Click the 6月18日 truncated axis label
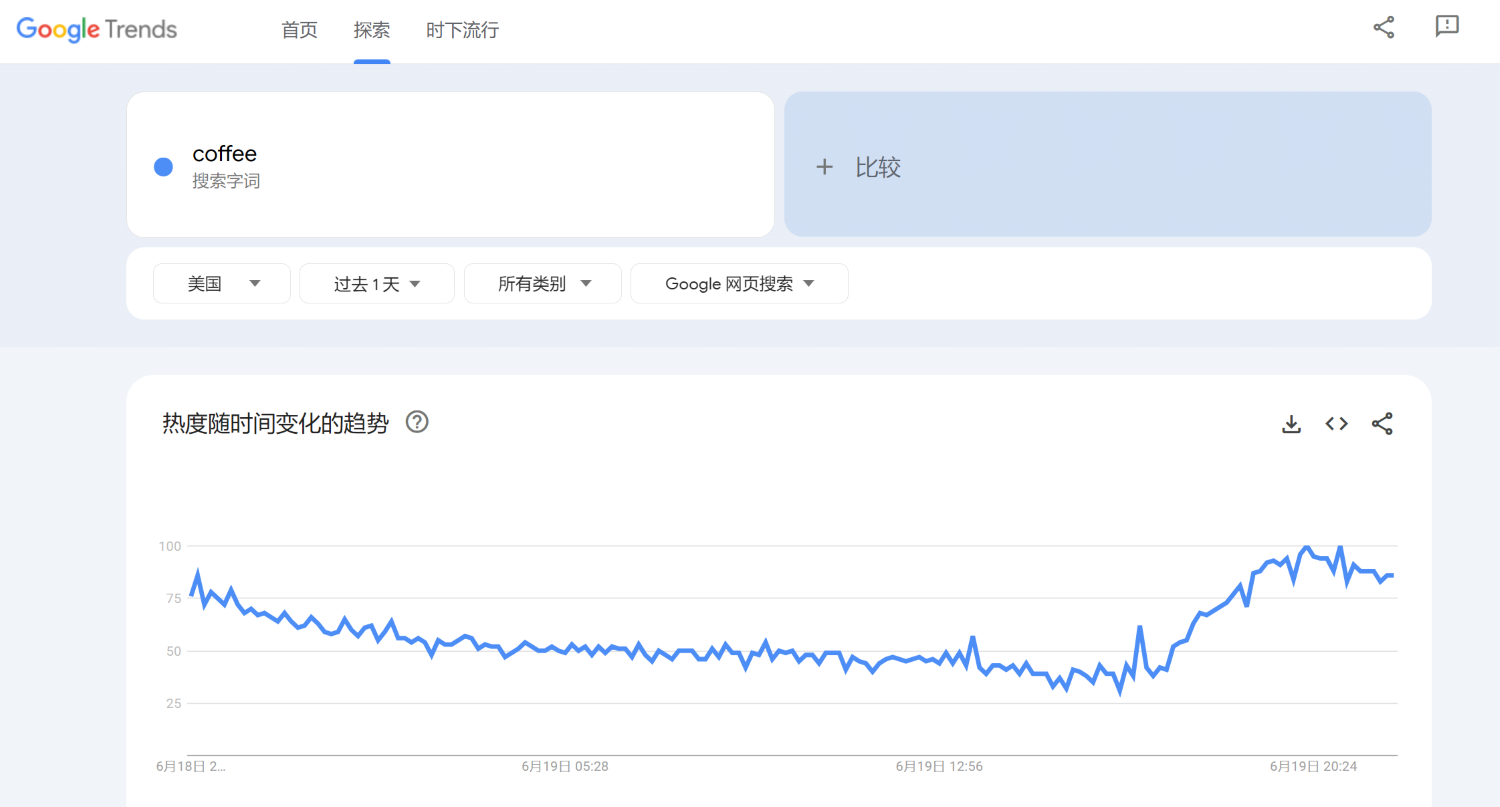 pyautogui.click(x=191, y=767)
